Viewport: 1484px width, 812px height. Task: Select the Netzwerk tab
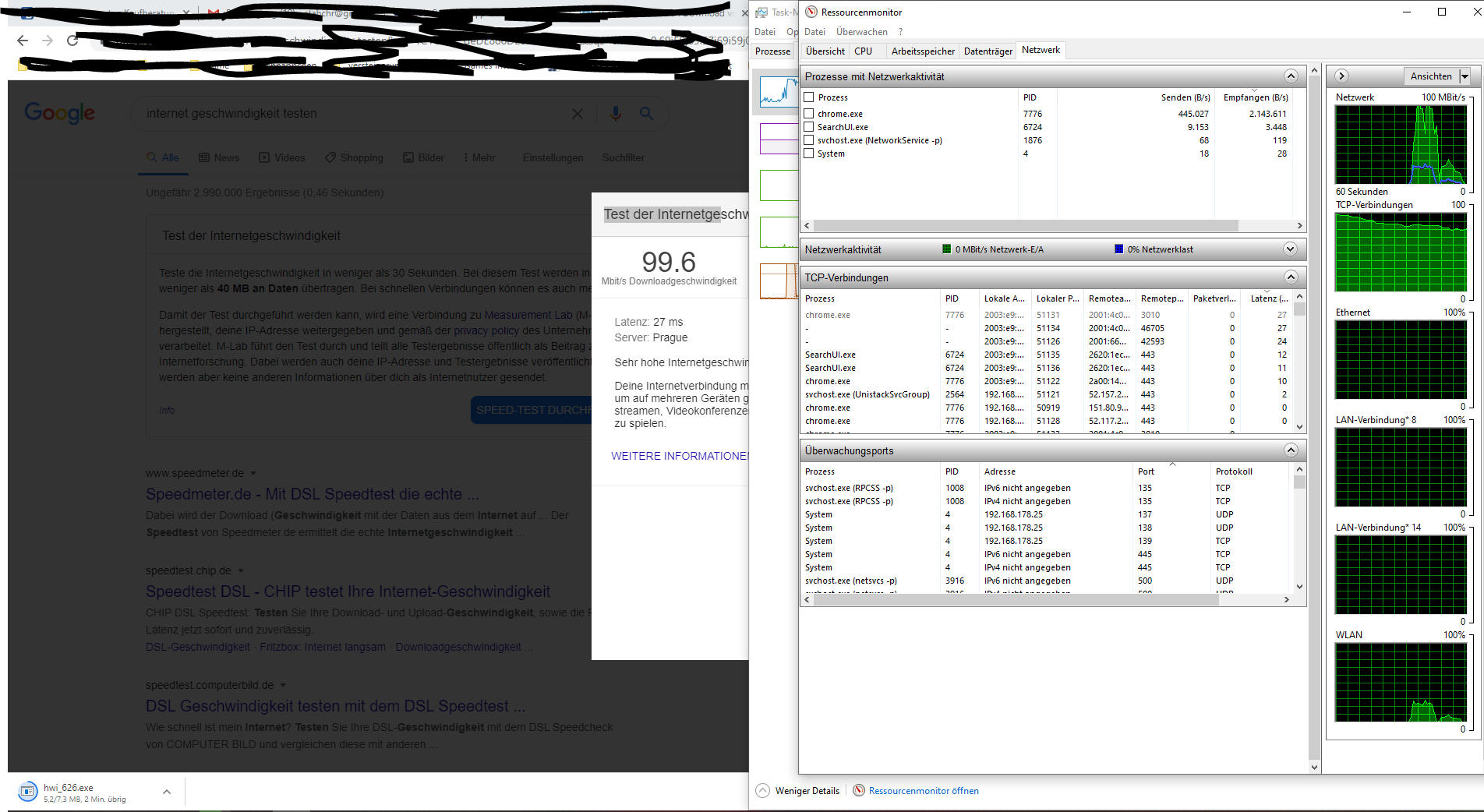[x=1041, y=50]
